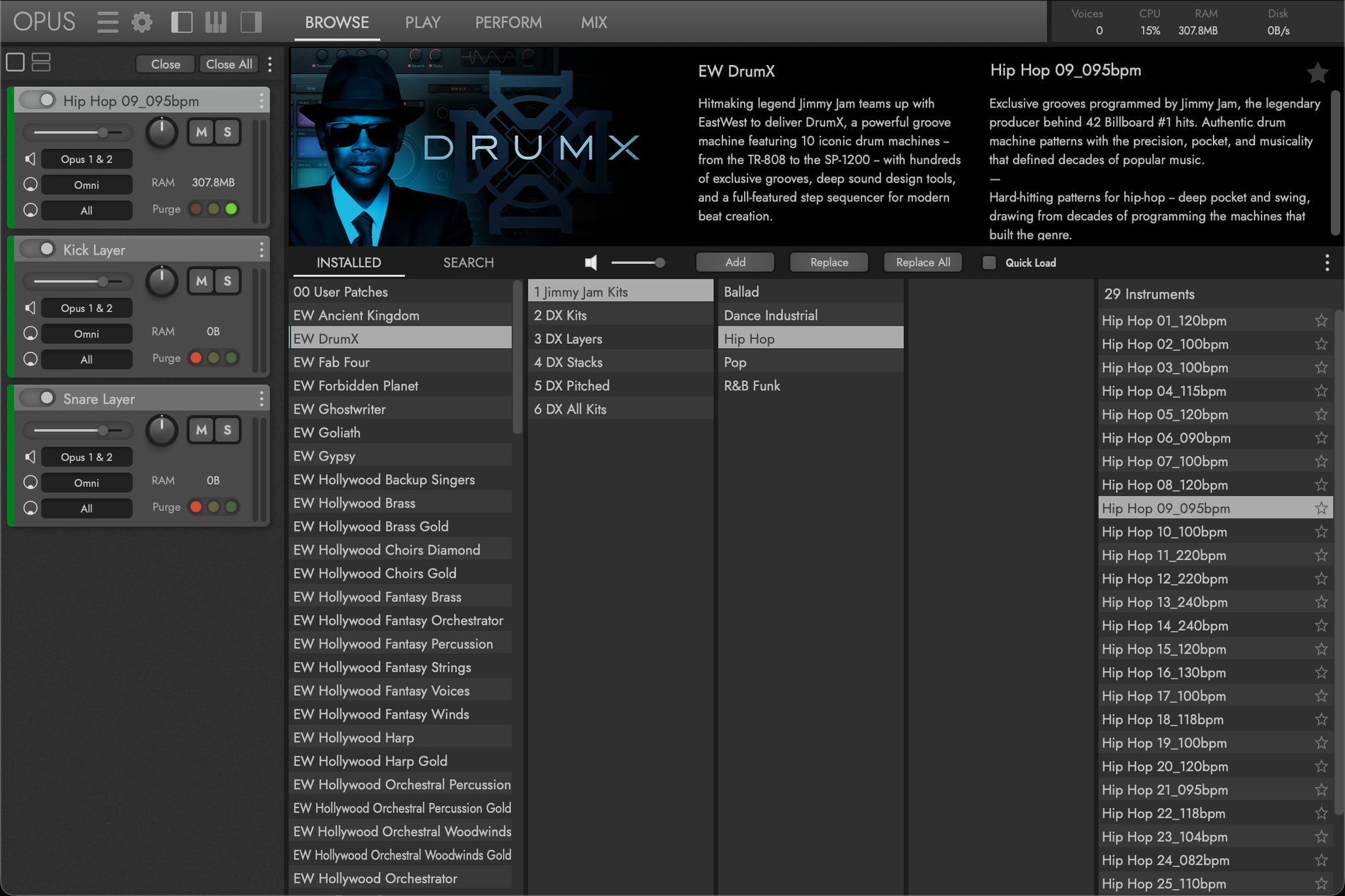
Task: Click the Replace button
Action: tap(829, 262)
